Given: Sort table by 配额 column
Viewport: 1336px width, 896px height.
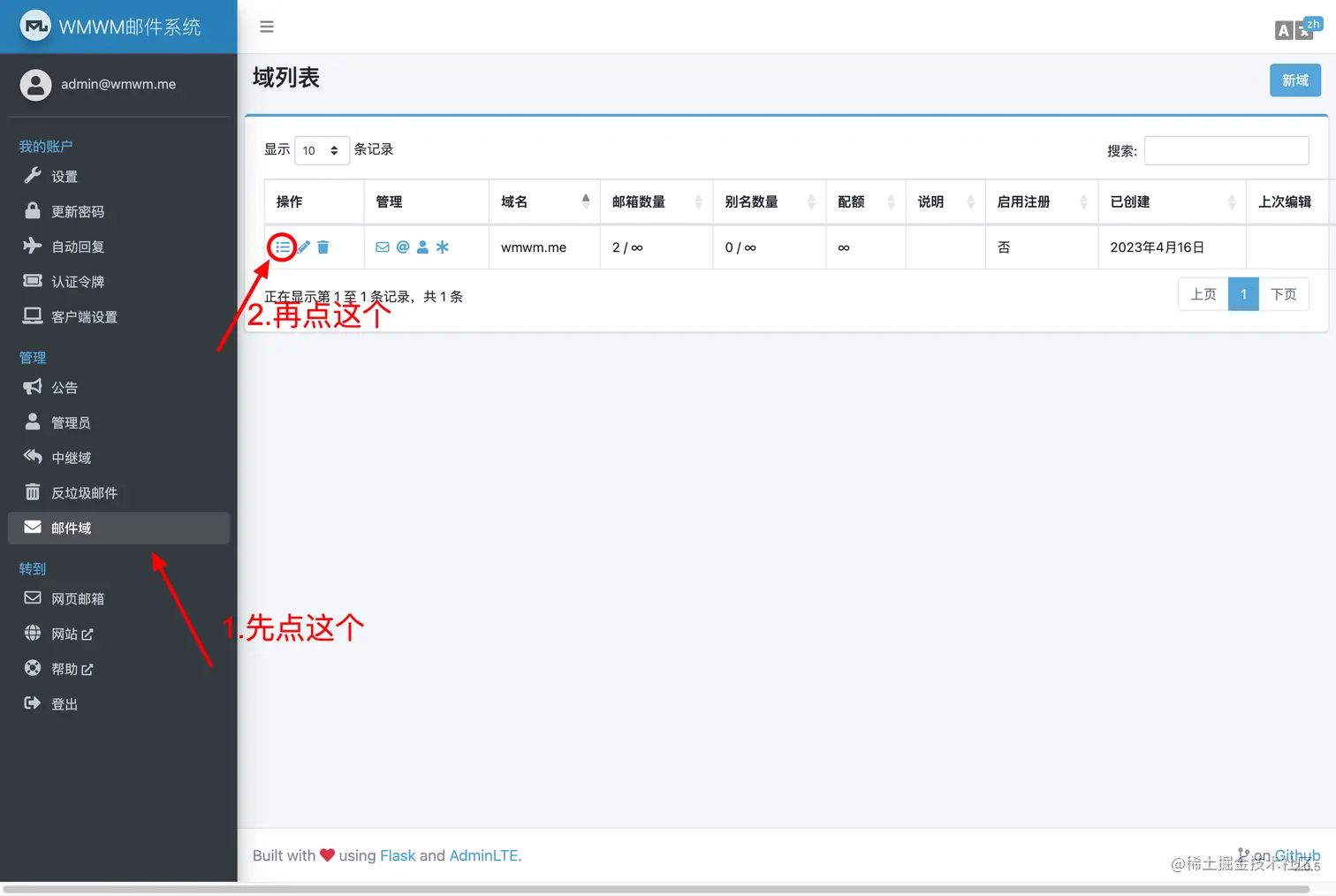Looking at the screenshot, I should [866, 201].
